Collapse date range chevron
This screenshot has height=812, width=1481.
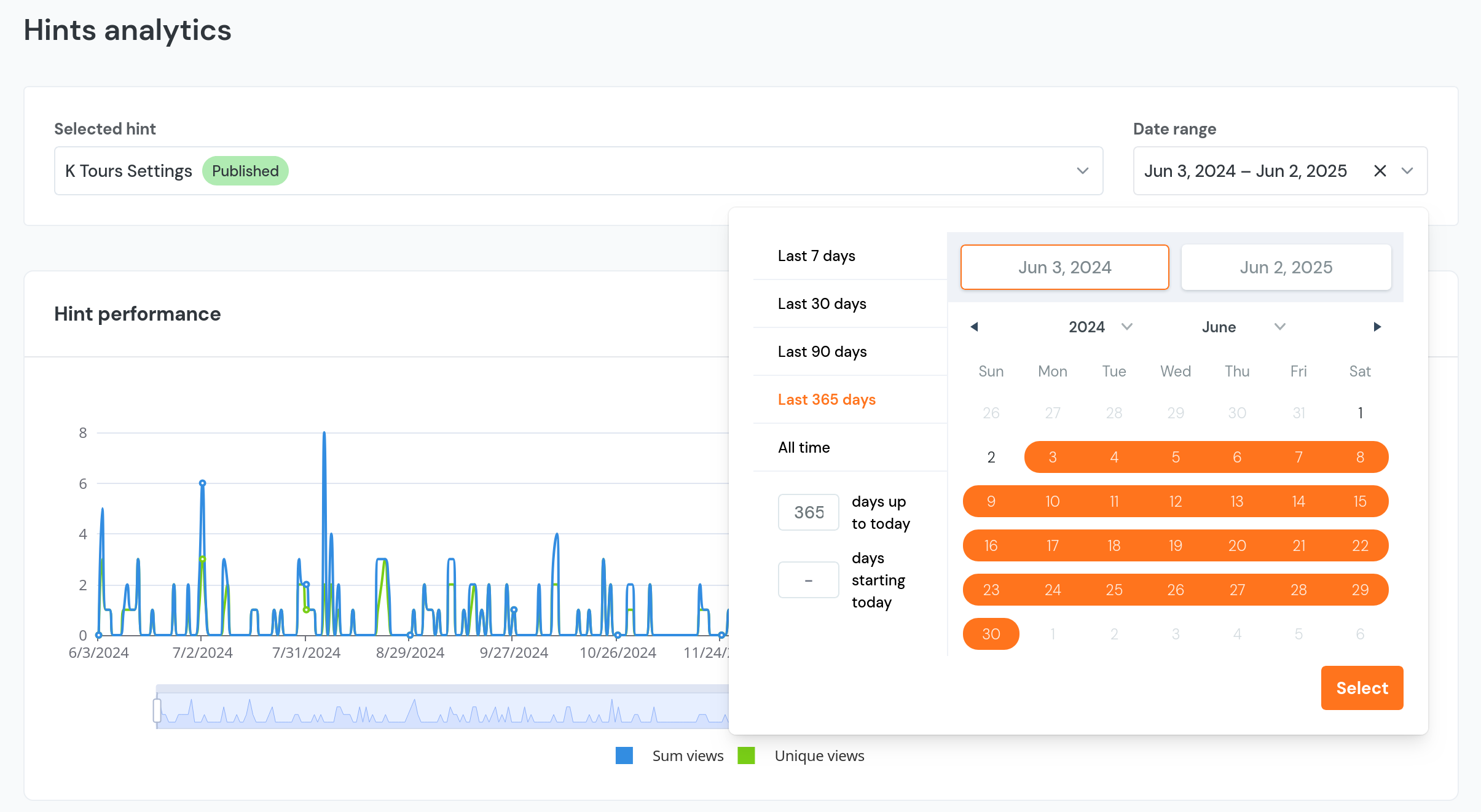coord(1407,171)
